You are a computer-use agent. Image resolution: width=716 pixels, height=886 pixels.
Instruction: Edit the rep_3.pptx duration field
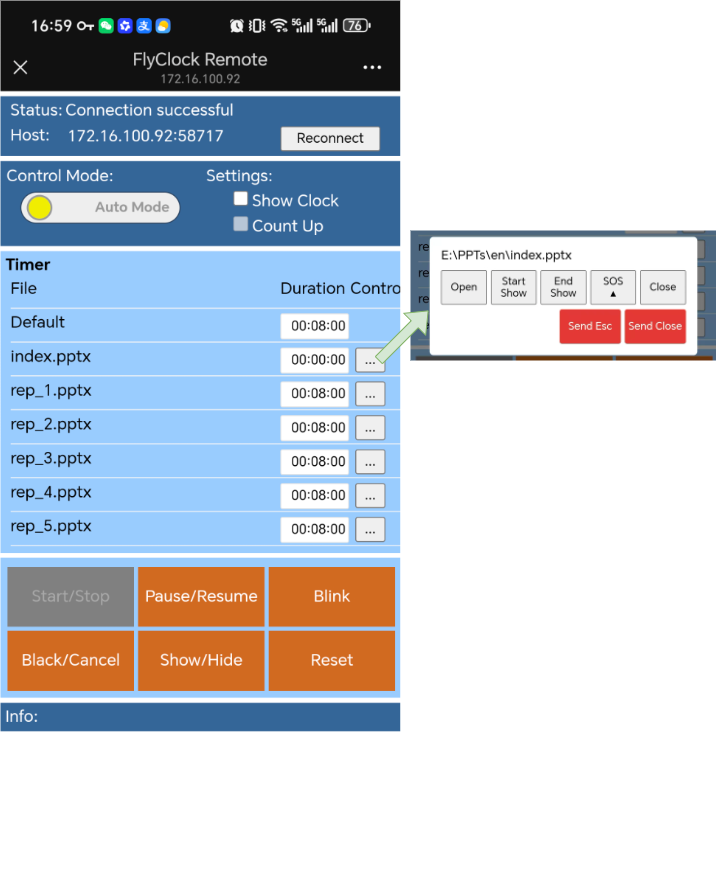315,462
